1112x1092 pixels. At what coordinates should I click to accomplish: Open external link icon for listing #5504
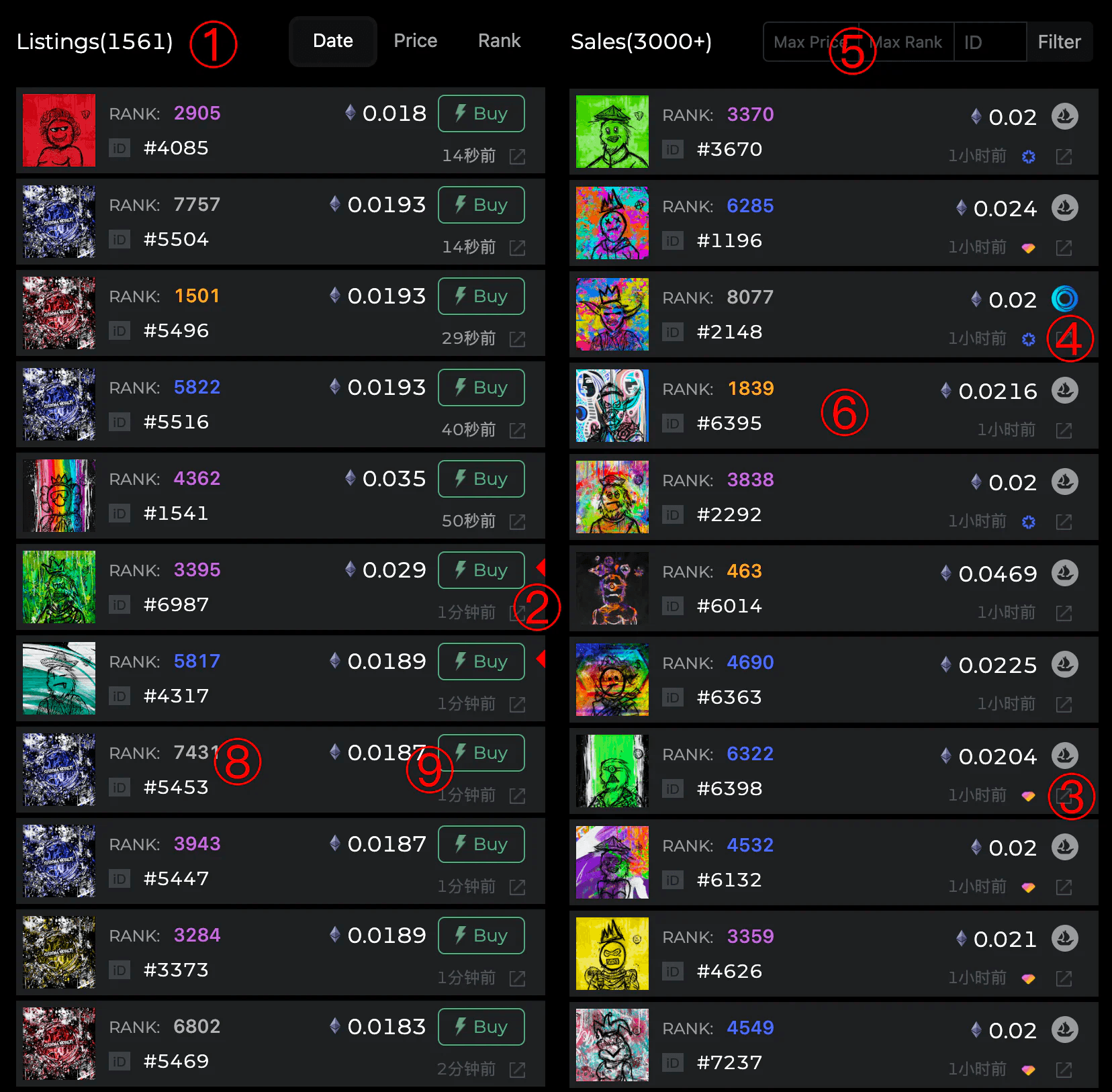click(517, 248)
